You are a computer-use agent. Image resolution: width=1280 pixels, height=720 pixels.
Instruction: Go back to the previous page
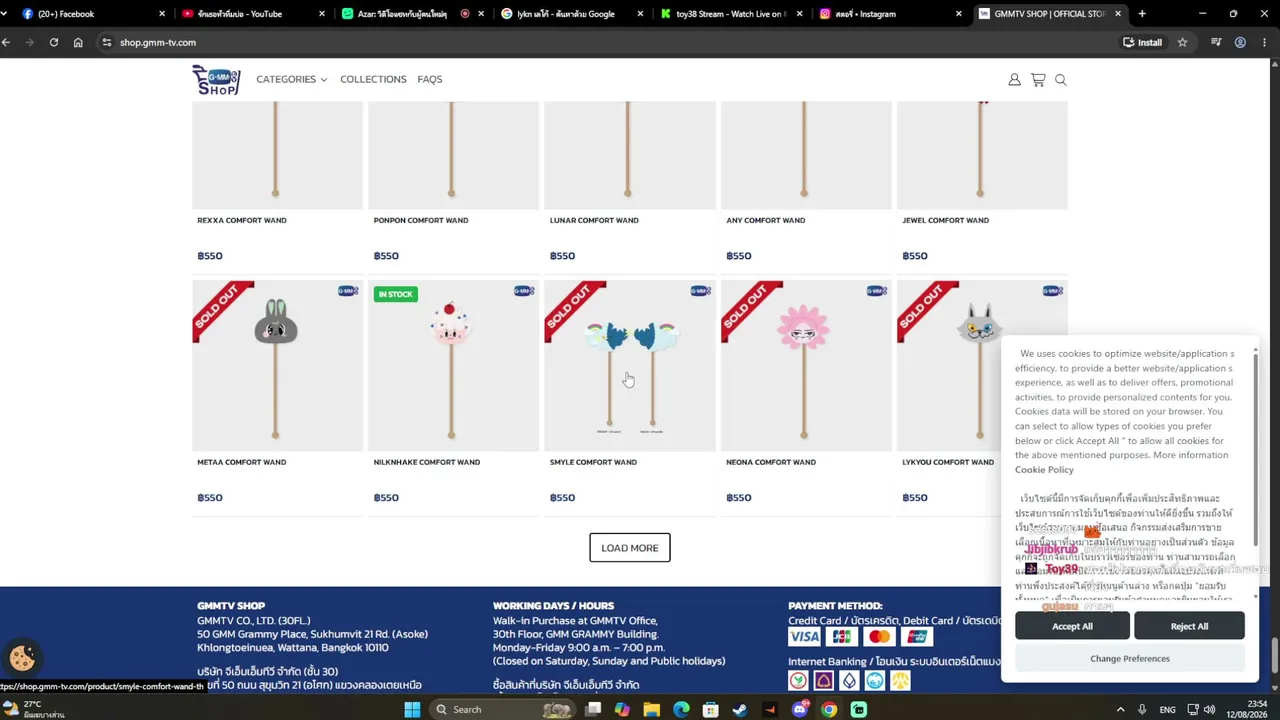point(6,42)
